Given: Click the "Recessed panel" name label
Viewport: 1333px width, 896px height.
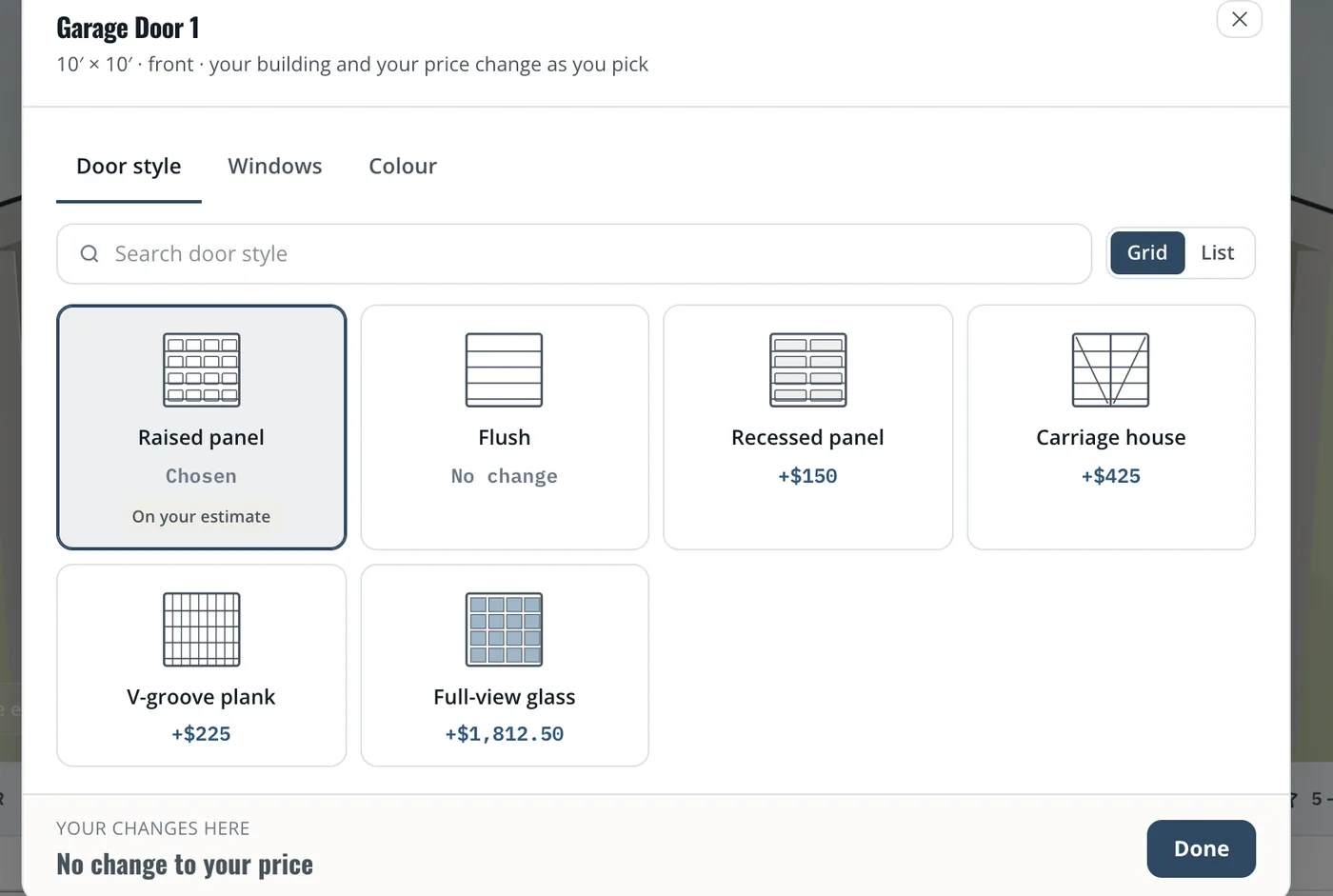Looking at the screenshot, I should [807, 437].
